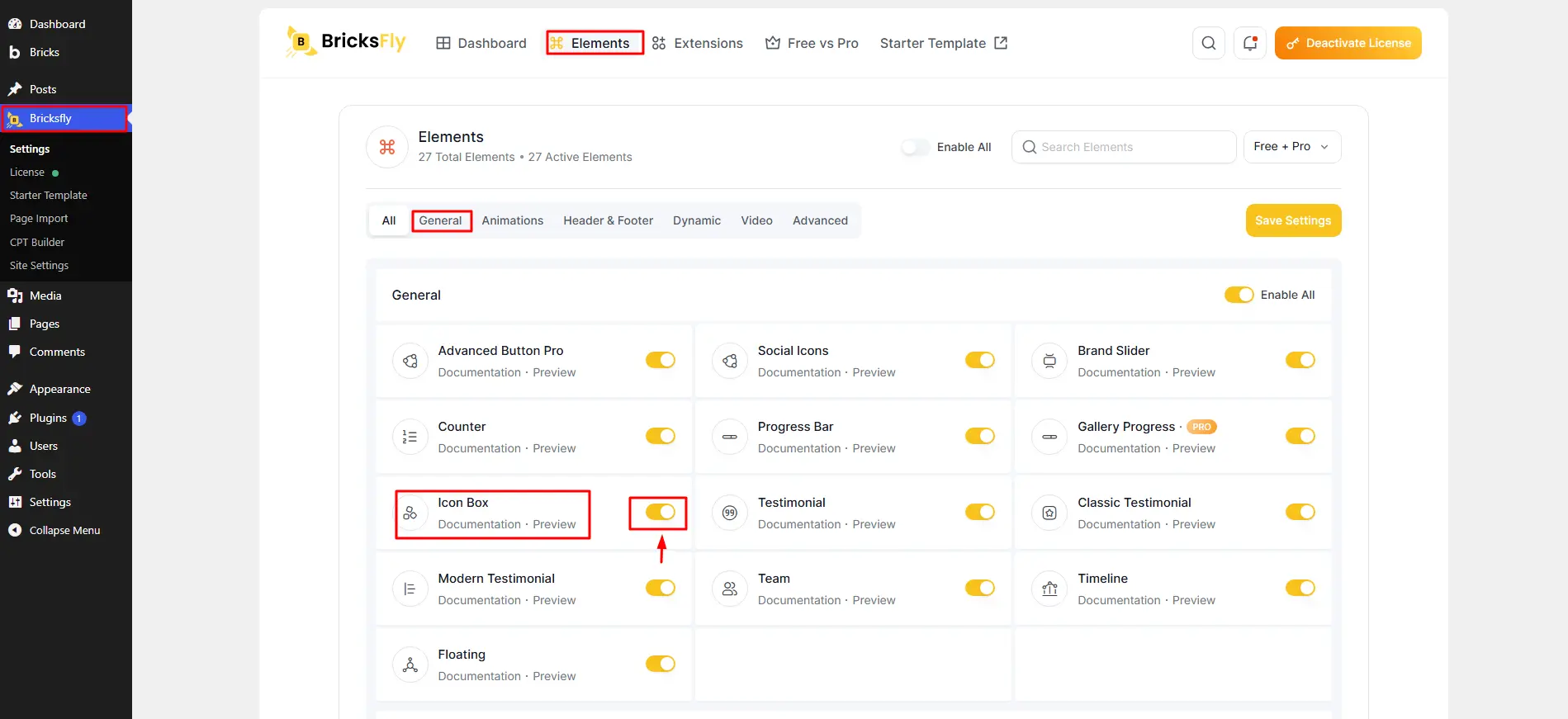
Task: Click the Team element icon
Action: (x=730, y=589)
